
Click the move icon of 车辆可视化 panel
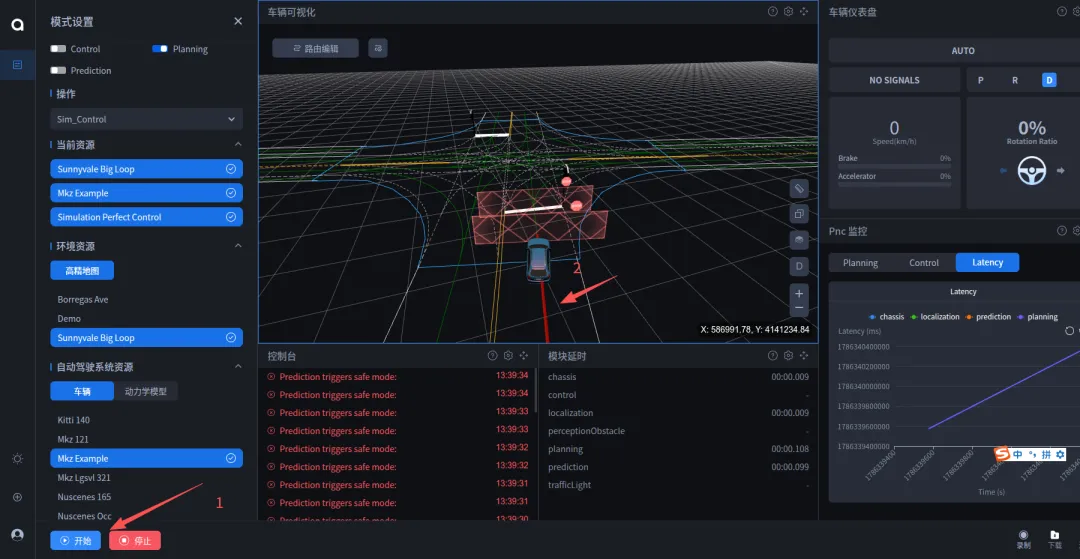(x=804, y=12)
